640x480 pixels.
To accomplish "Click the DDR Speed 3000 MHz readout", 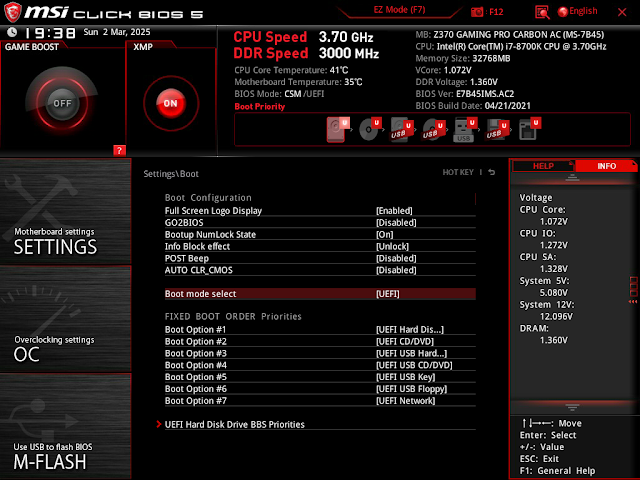I will click(x=306, y=53).
